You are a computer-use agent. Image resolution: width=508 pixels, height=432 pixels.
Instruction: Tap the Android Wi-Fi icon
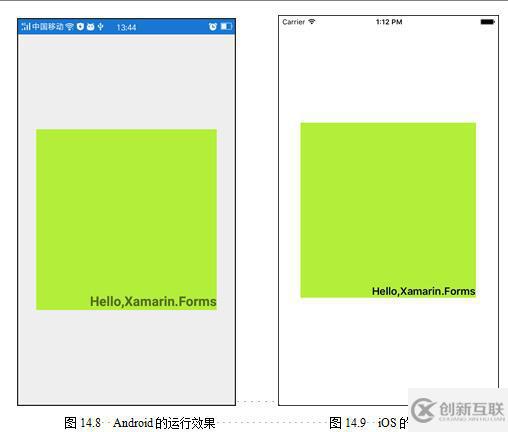pos(70,27)
